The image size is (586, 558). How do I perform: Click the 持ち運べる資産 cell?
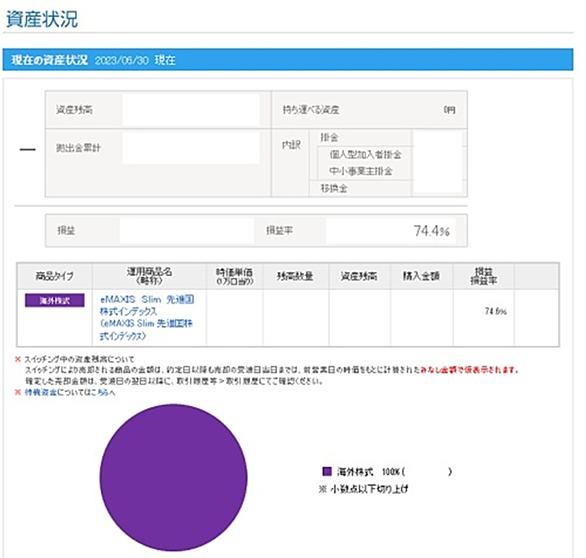click(x=369, y=110)
